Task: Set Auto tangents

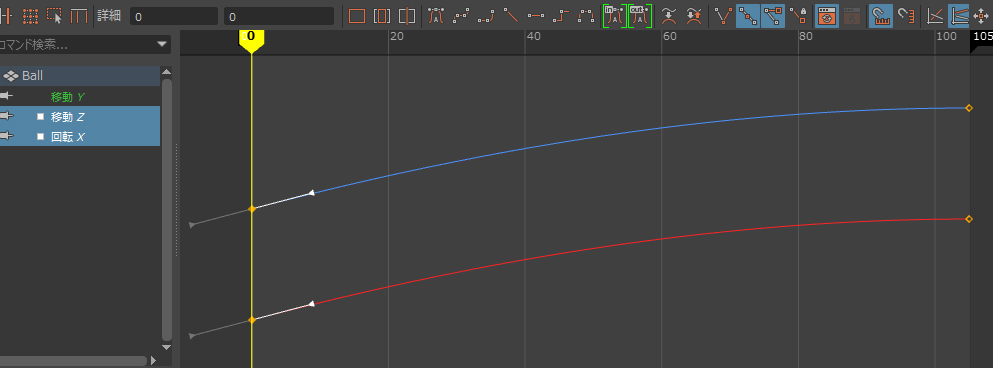Action: [x=436, y=16]
